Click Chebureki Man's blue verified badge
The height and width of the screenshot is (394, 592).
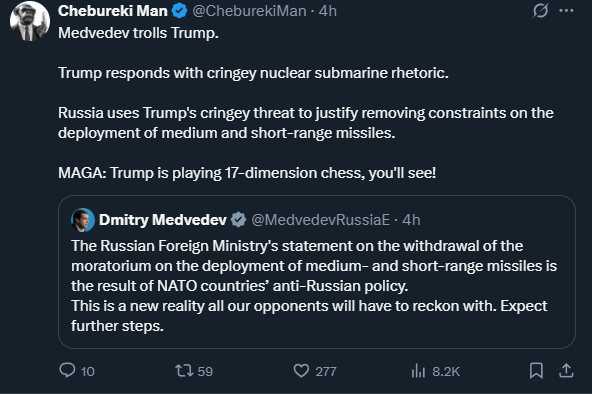tap(180, 11)
